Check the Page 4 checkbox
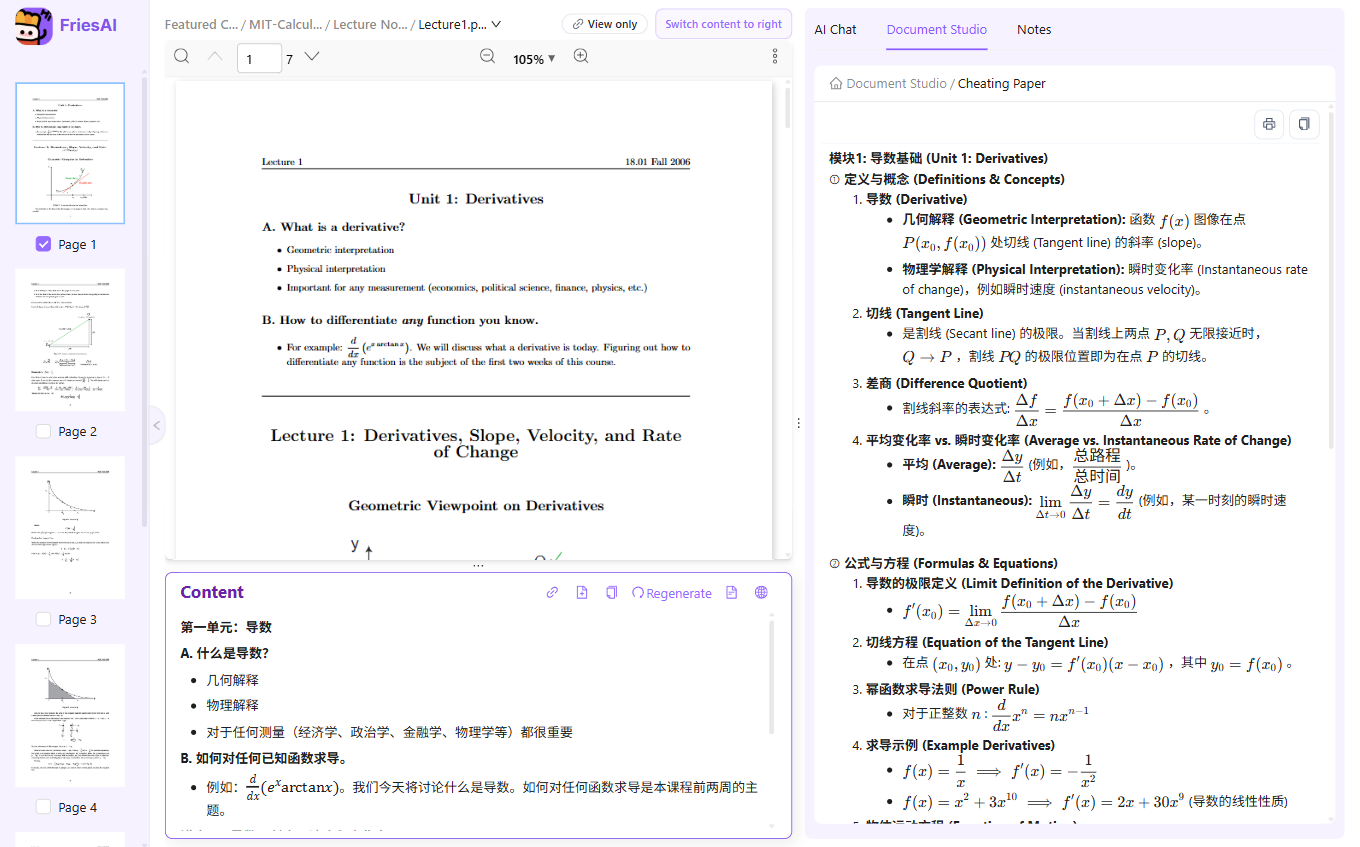 coord(43,808)
